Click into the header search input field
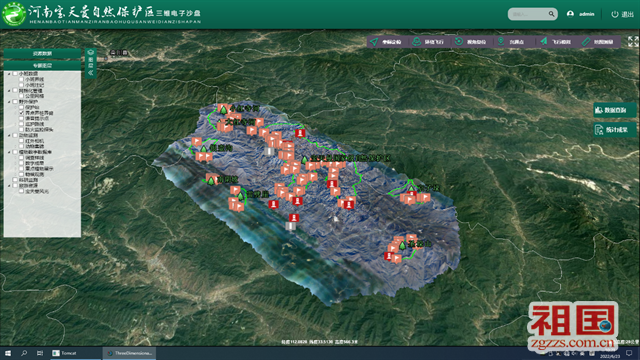The width and height of the screenshot is (640, 360). click(528, 14)
